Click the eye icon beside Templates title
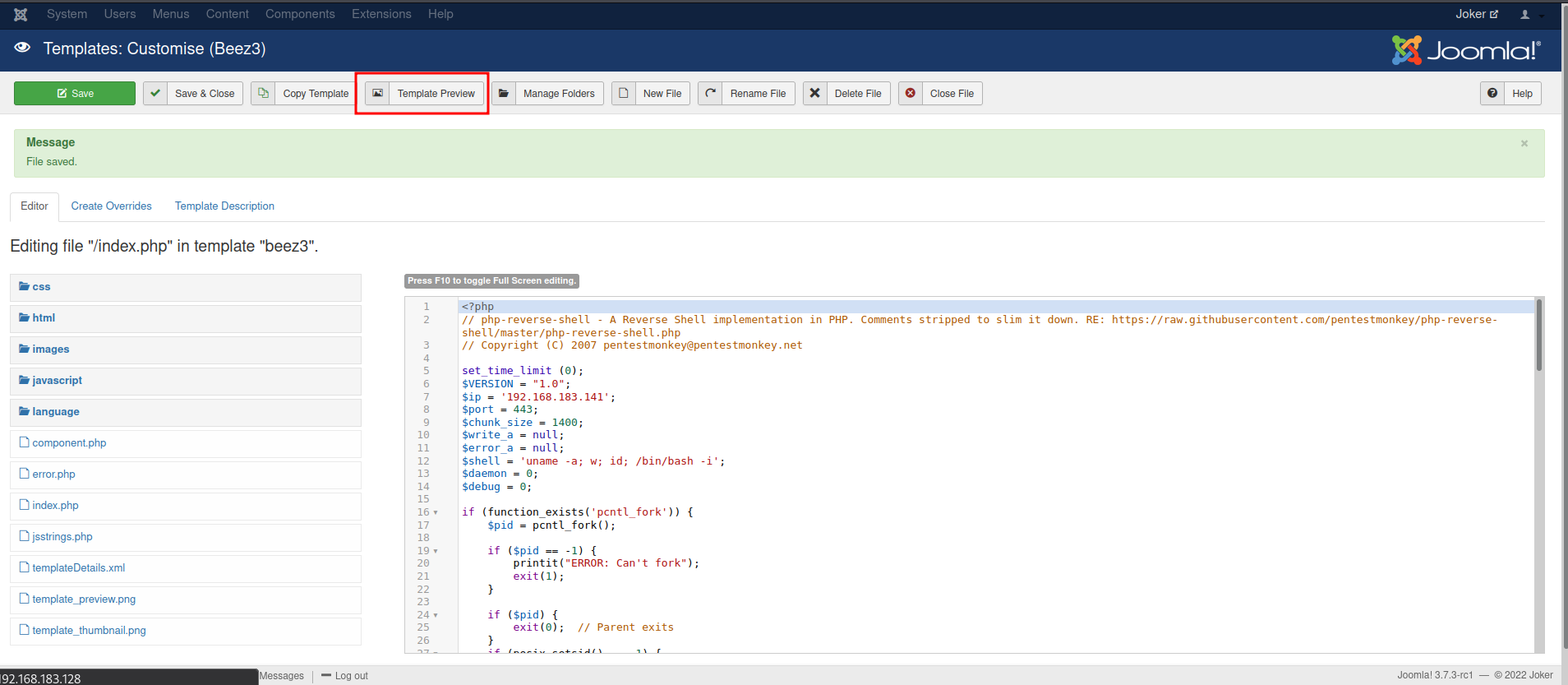Screen dimensions: 1568x685 22,48
